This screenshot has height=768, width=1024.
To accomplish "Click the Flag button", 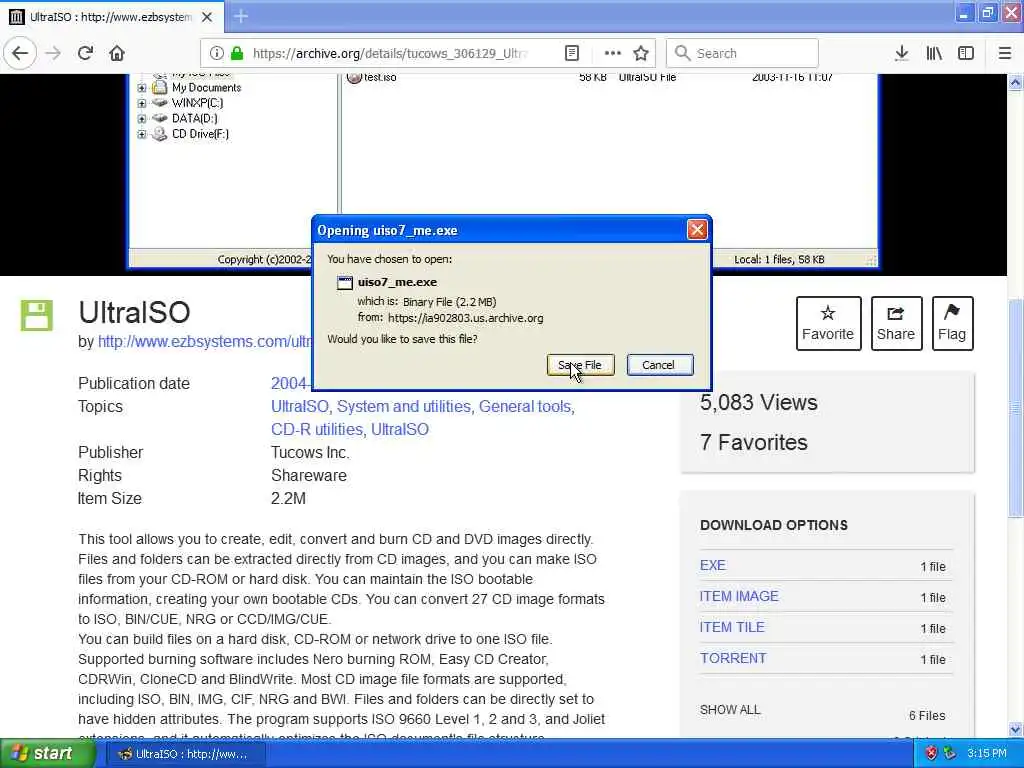I will coord(952,323).
